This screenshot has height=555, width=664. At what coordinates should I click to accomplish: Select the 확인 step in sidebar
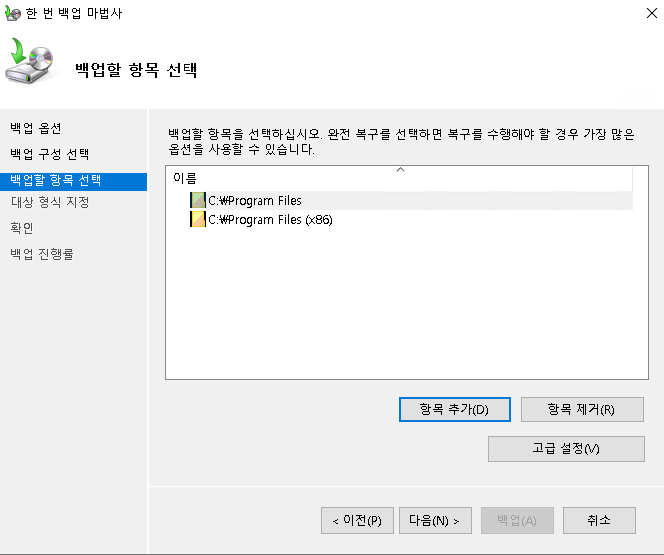tap(21, 228)
